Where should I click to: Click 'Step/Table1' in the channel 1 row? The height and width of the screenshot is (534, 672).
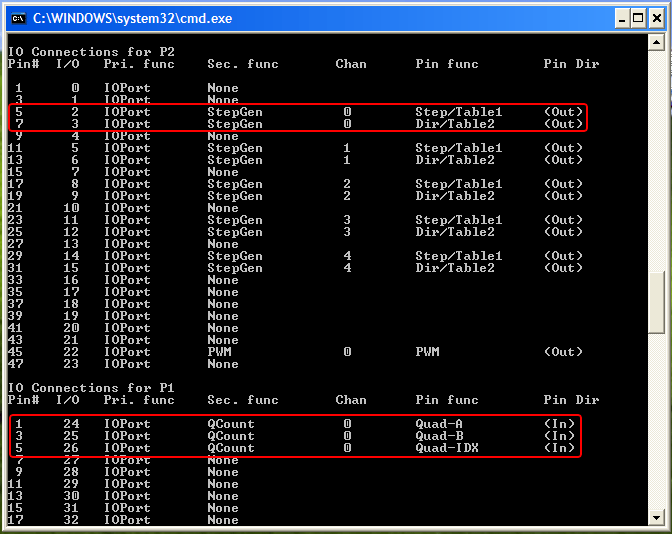[459, 148]
